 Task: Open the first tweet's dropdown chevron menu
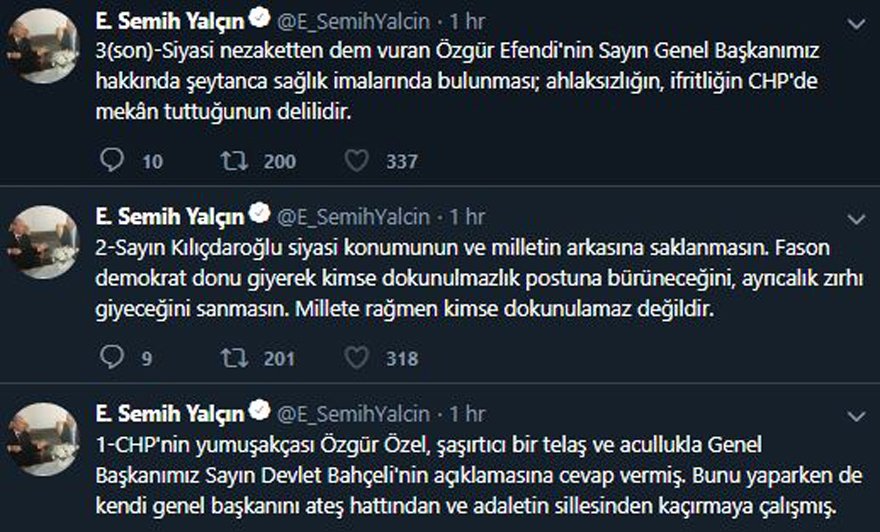(856, 21)
